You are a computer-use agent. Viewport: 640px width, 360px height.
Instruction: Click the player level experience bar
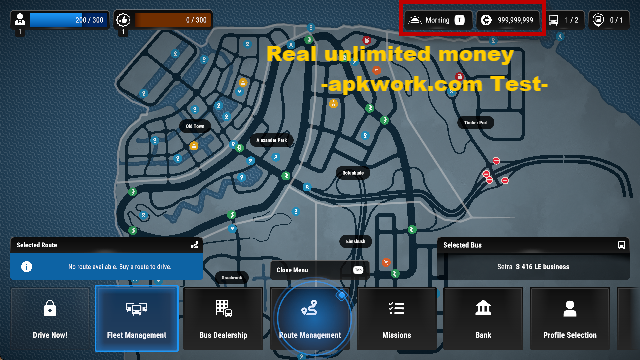[x=69, y=20]
